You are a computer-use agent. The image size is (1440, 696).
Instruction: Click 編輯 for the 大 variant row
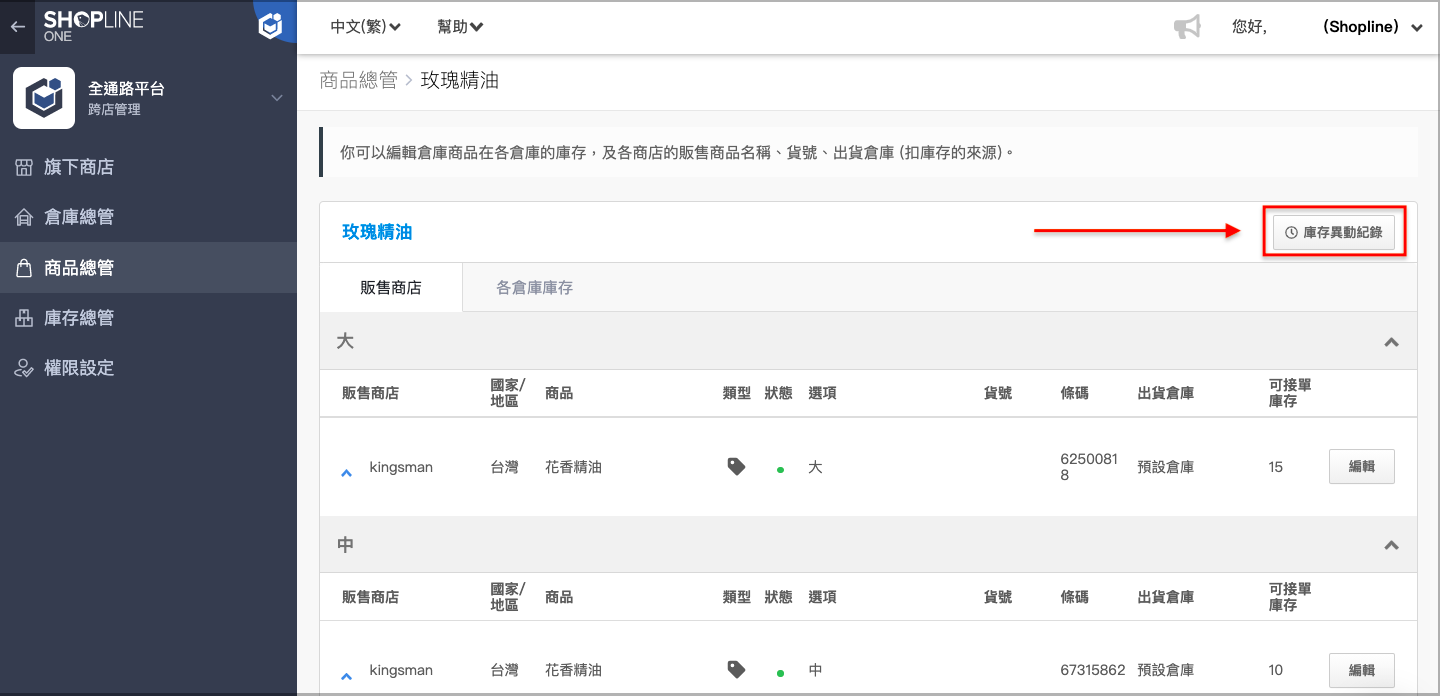pyautogui.click(x=1361, y=467)
